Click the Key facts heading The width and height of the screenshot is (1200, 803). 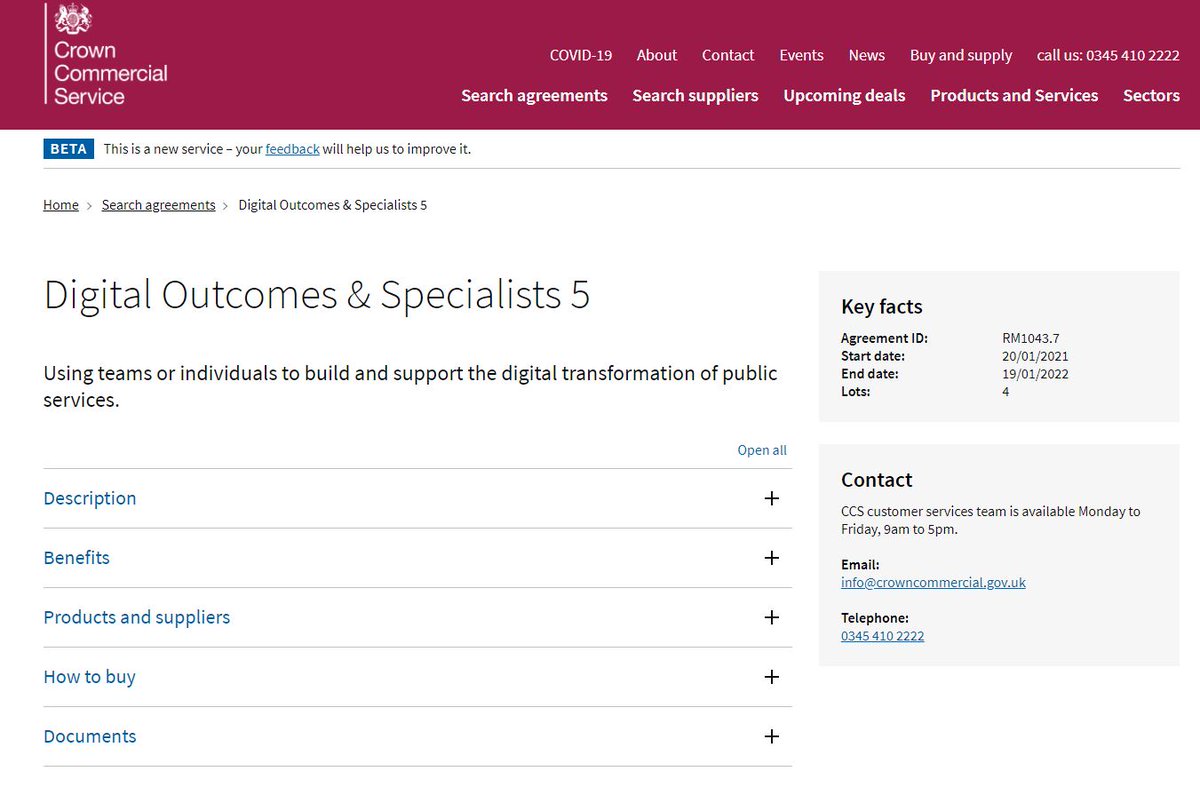[882, 307]
